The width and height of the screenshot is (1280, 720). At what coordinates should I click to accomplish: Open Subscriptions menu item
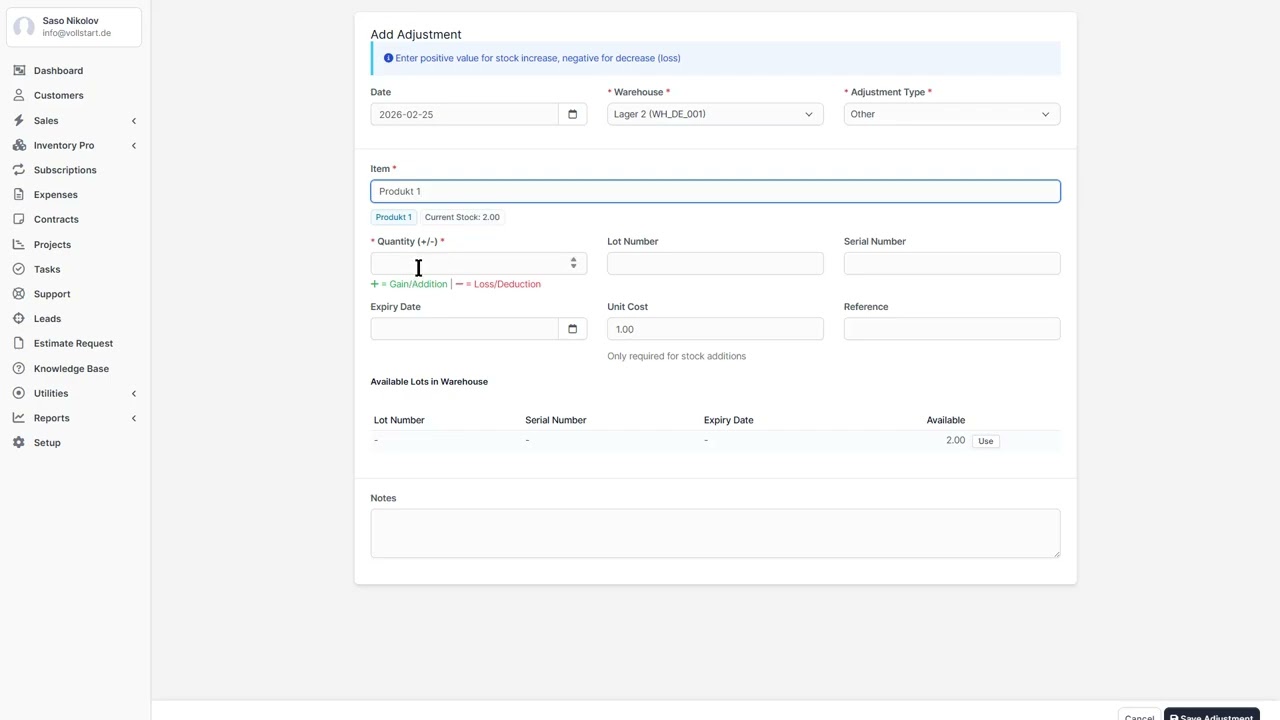click(65, 170)
